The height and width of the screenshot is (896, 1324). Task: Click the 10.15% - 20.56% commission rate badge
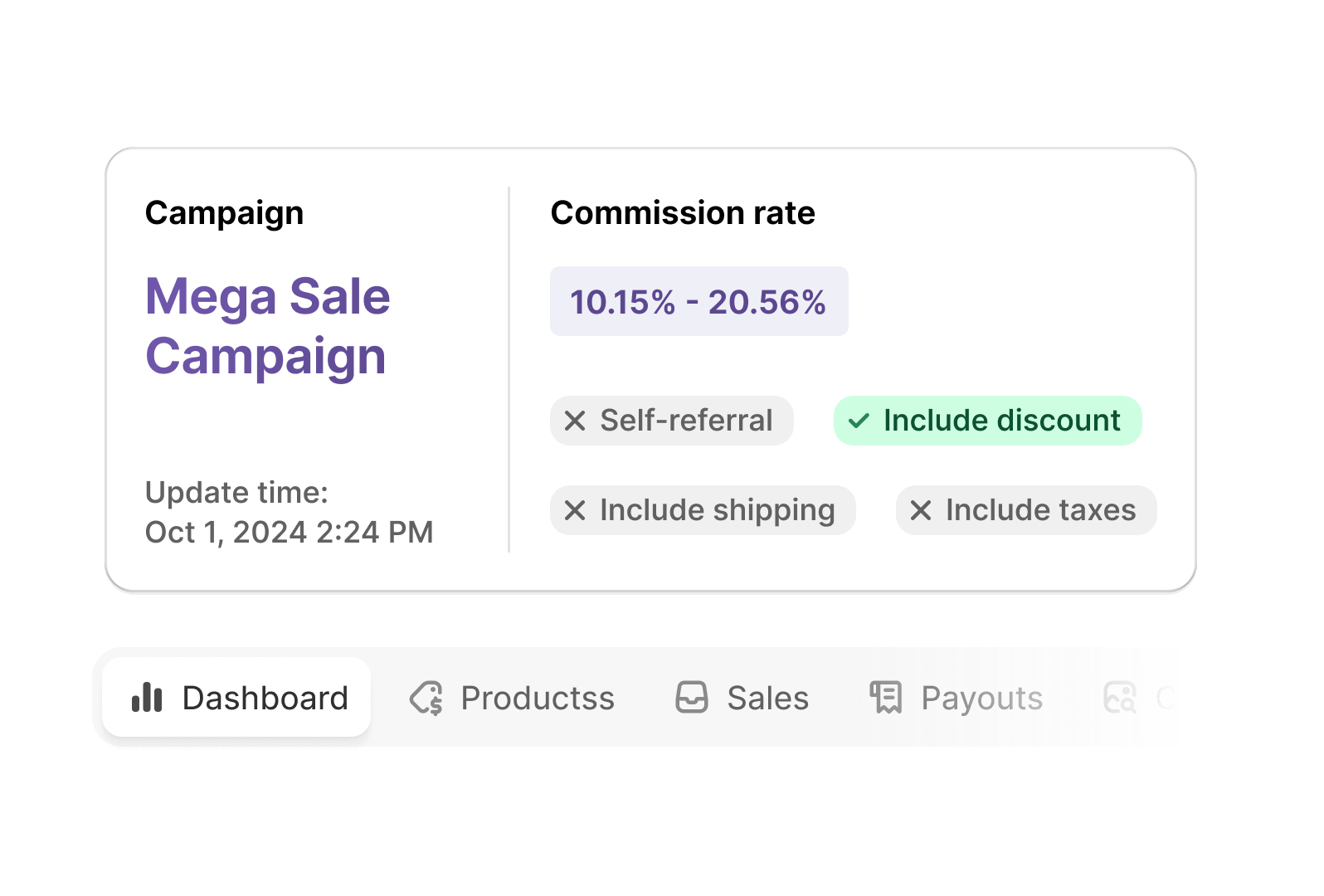pos(699,302)
